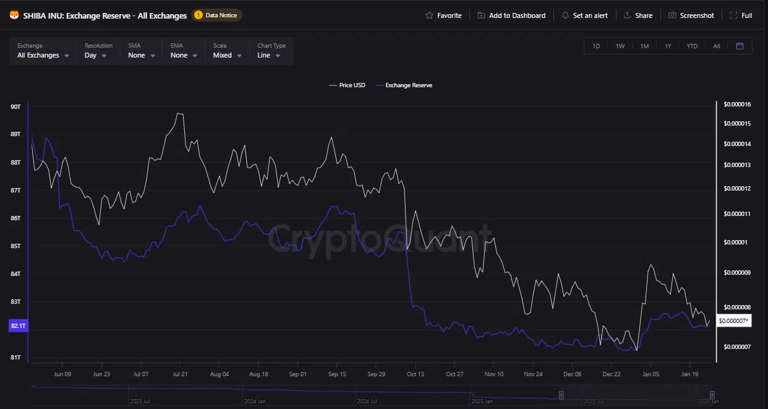
Task: Select the 1D time range
Action: 596,46
